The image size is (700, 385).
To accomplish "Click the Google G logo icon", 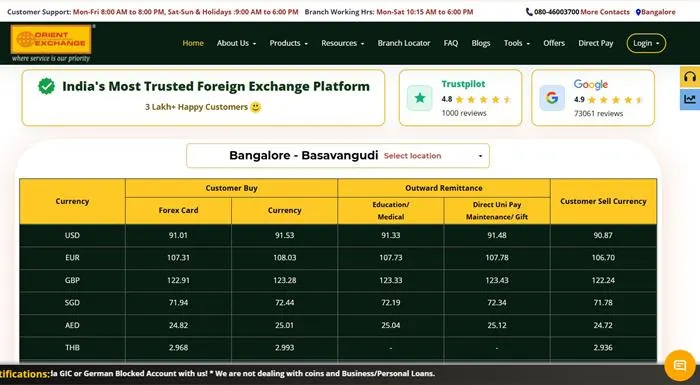I will 552,98.
